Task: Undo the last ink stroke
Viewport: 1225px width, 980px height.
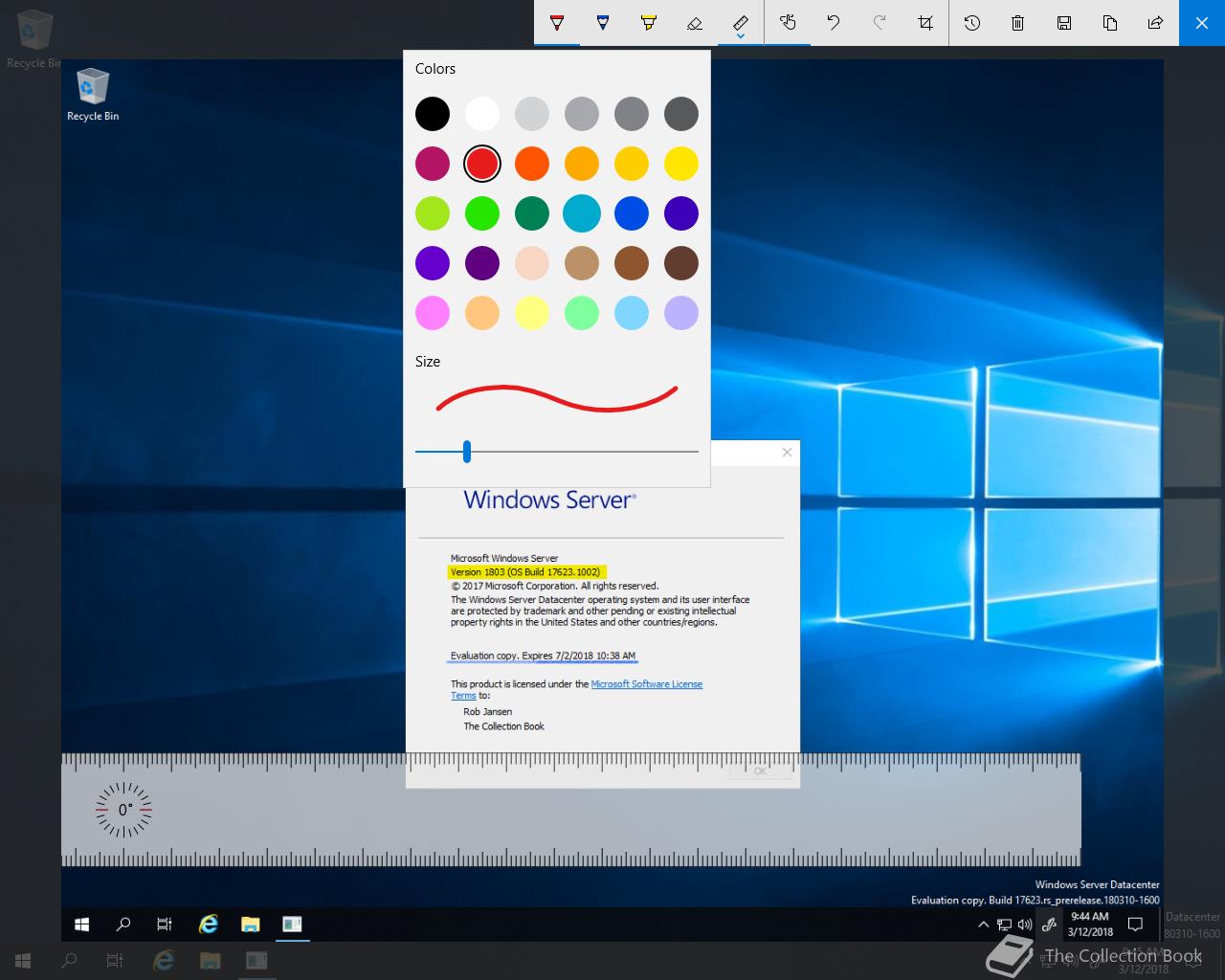Action: 834,22
